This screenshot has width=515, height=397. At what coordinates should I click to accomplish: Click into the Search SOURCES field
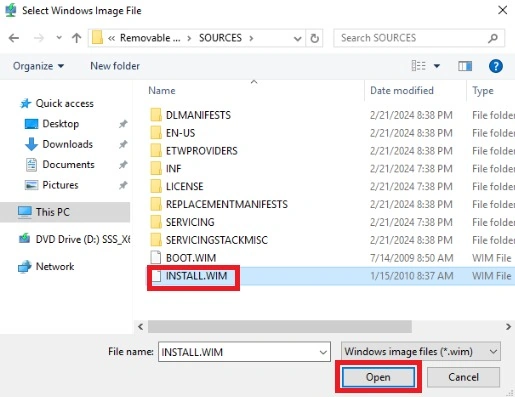click(x=419, y=38)
